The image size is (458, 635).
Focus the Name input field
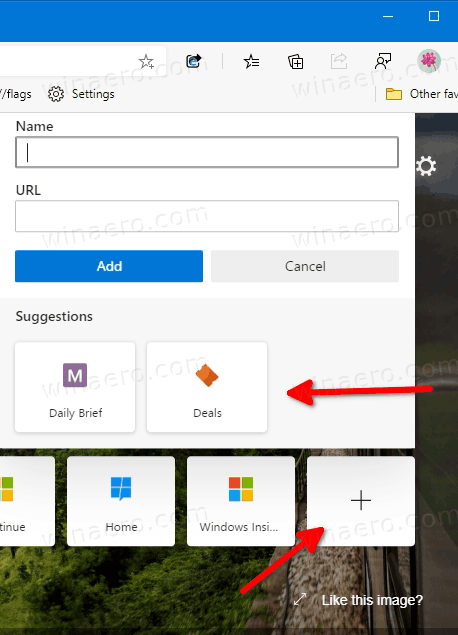207,152
